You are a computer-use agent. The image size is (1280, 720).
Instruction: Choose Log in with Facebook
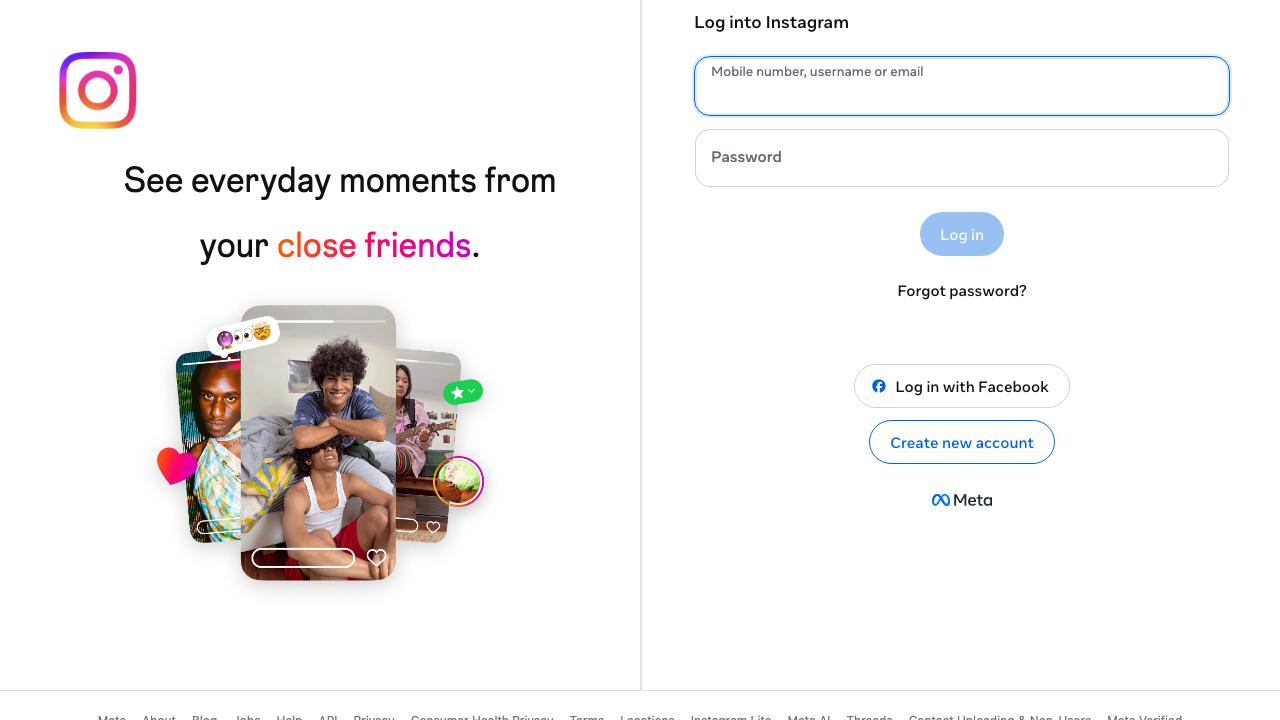click(x=962, y=386)
